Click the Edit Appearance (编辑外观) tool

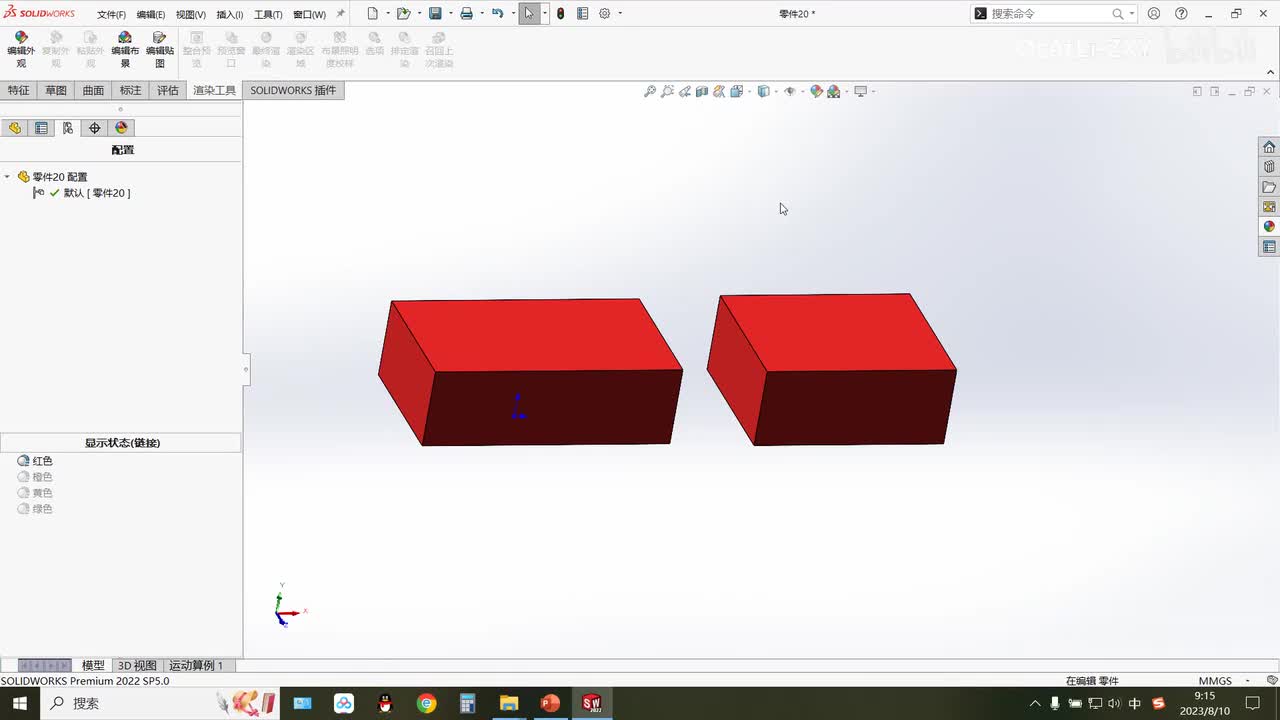21,49
